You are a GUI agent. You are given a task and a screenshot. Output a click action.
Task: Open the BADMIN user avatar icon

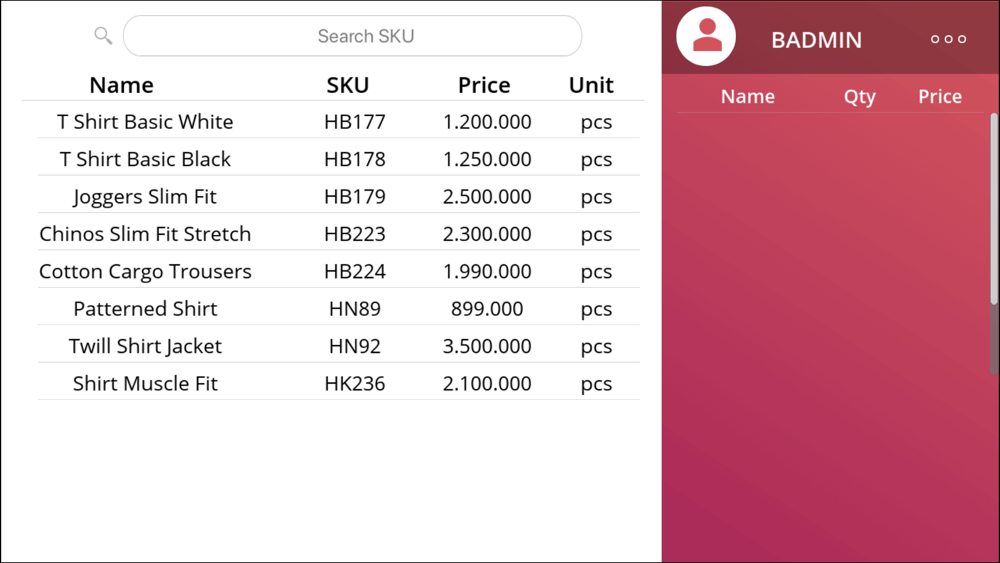tap(706, 36)
